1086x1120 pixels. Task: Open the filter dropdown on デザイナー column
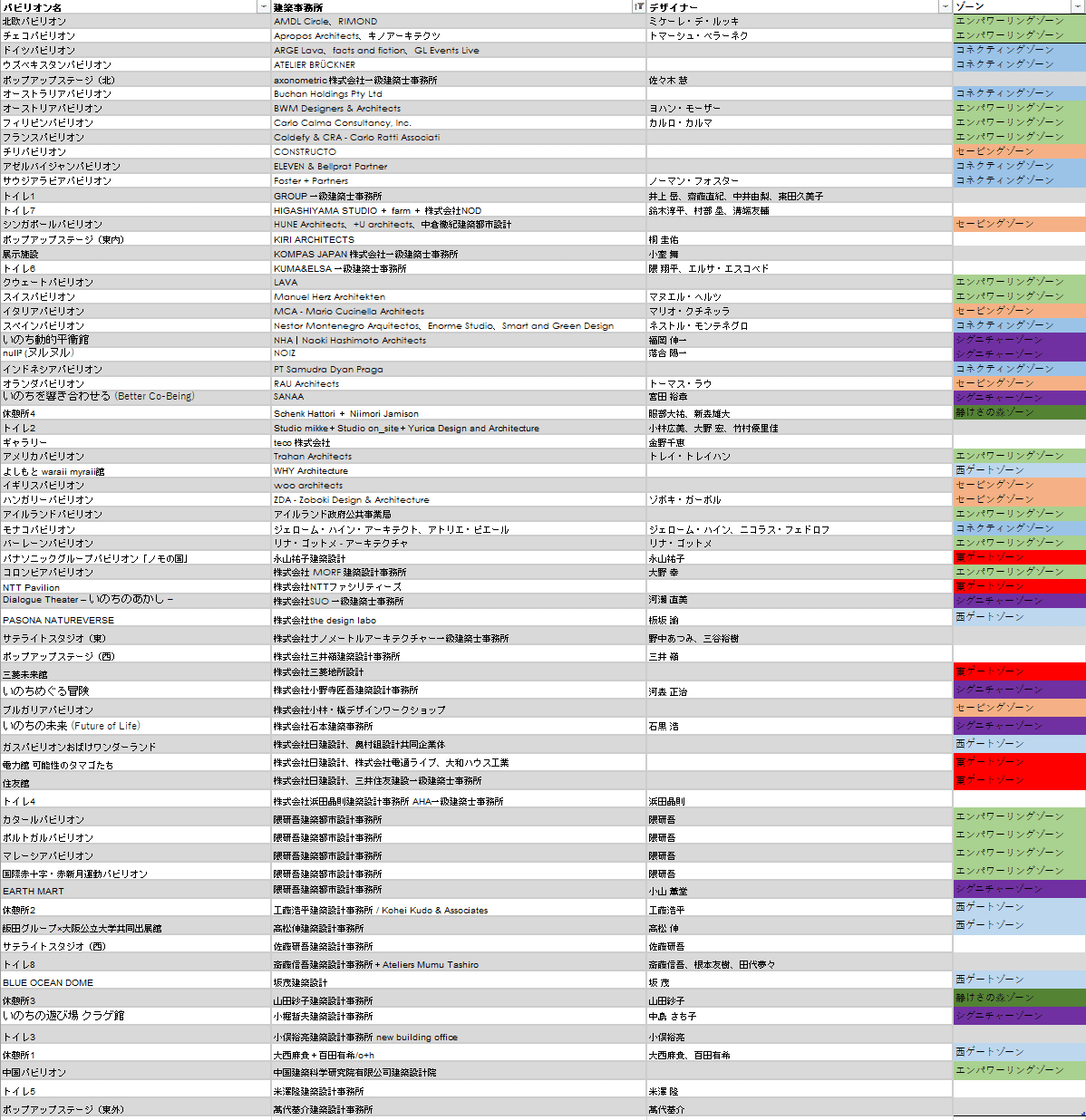click(x=945, y=6)
